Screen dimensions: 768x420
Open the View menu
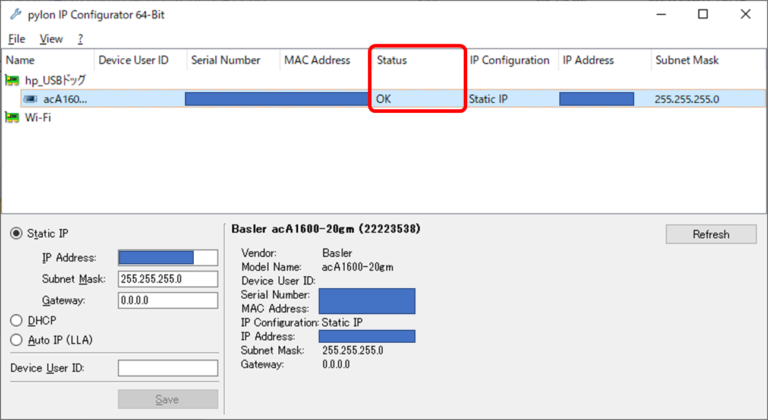(x=50, y=39)
